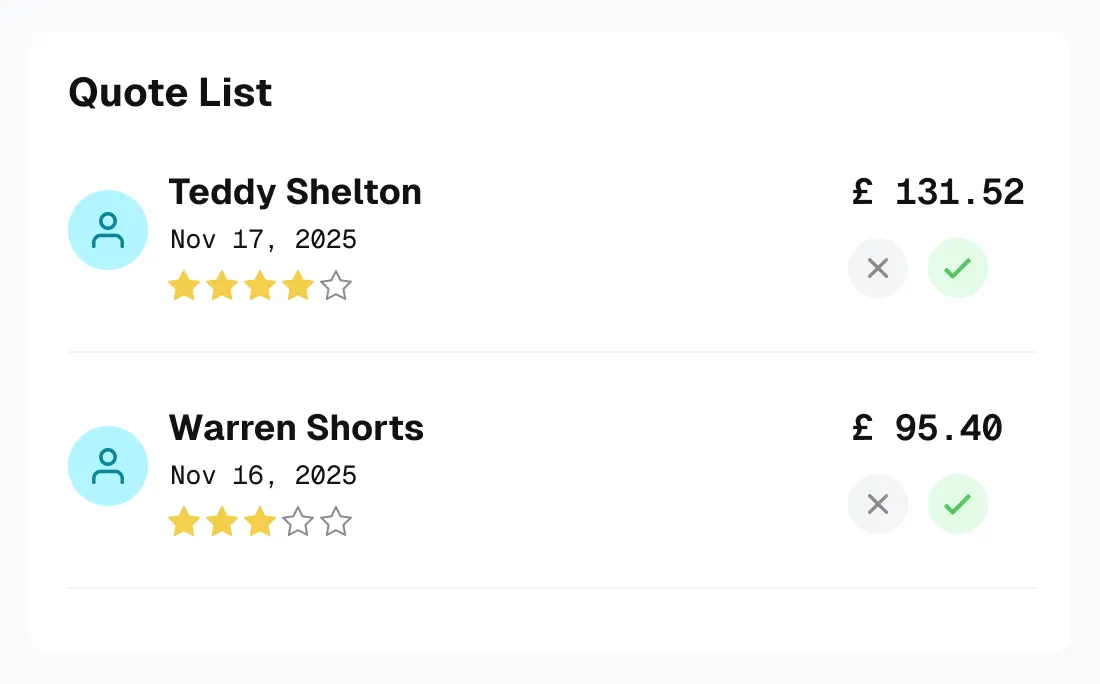Click Teddy Shelton's first gold star
This screenshot has height=684, width=1100.
[x=184, y=287]
